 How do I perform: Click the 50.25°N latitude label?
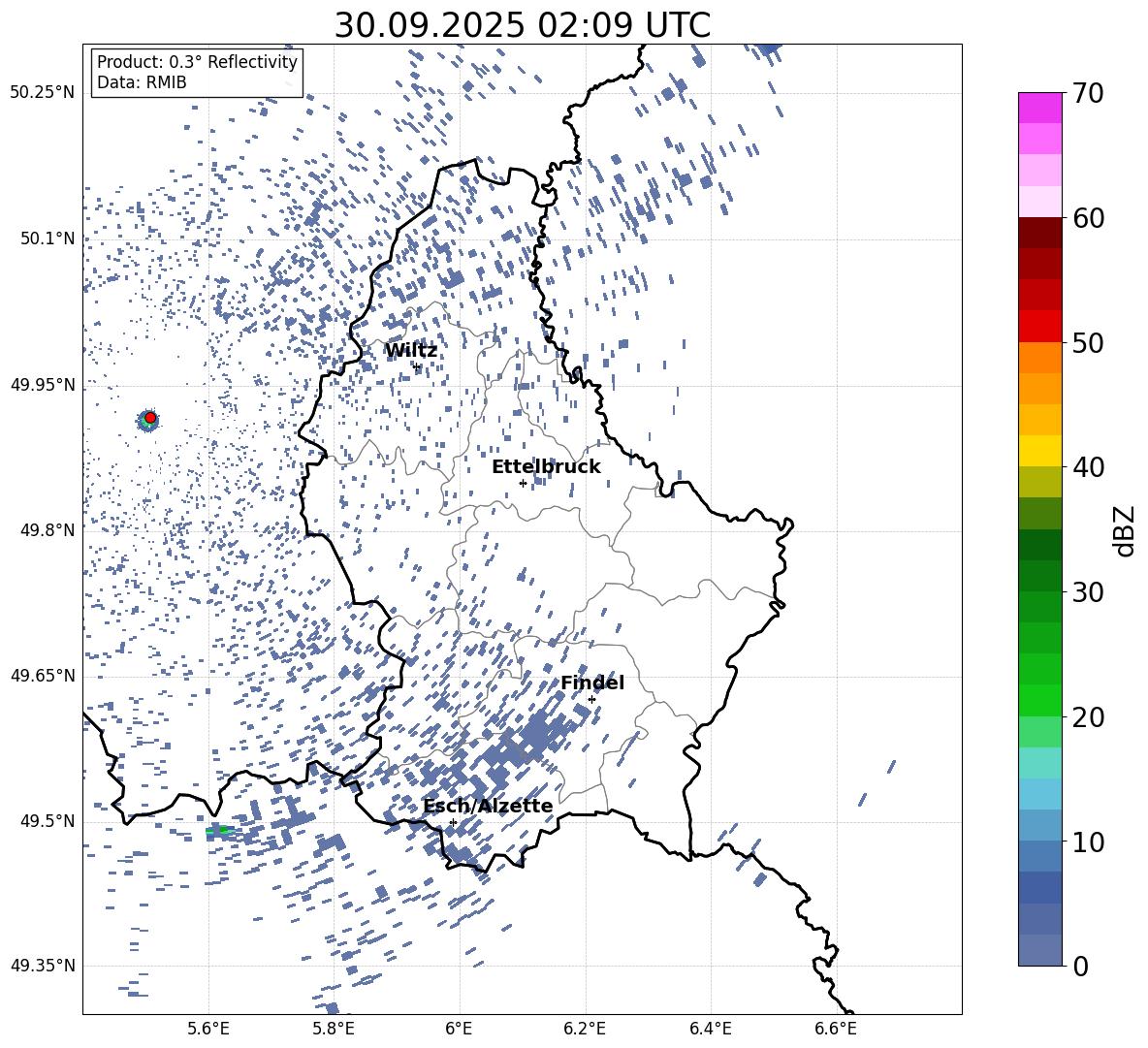click(x=43, y=92)
